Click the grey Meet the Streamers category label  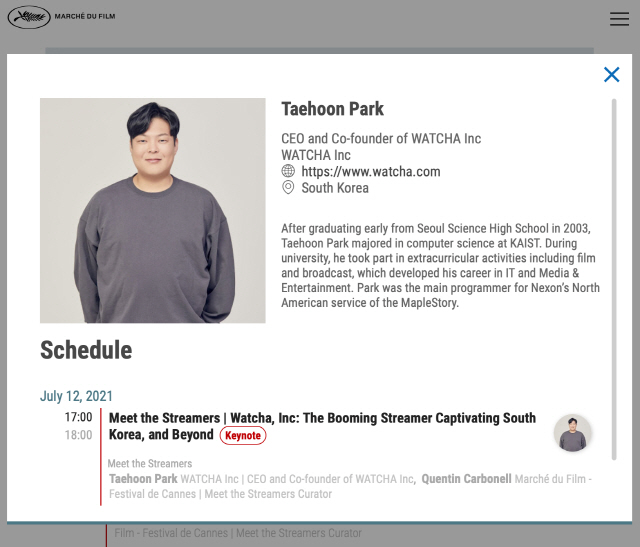pyautogui.click(x=149, y=464)
